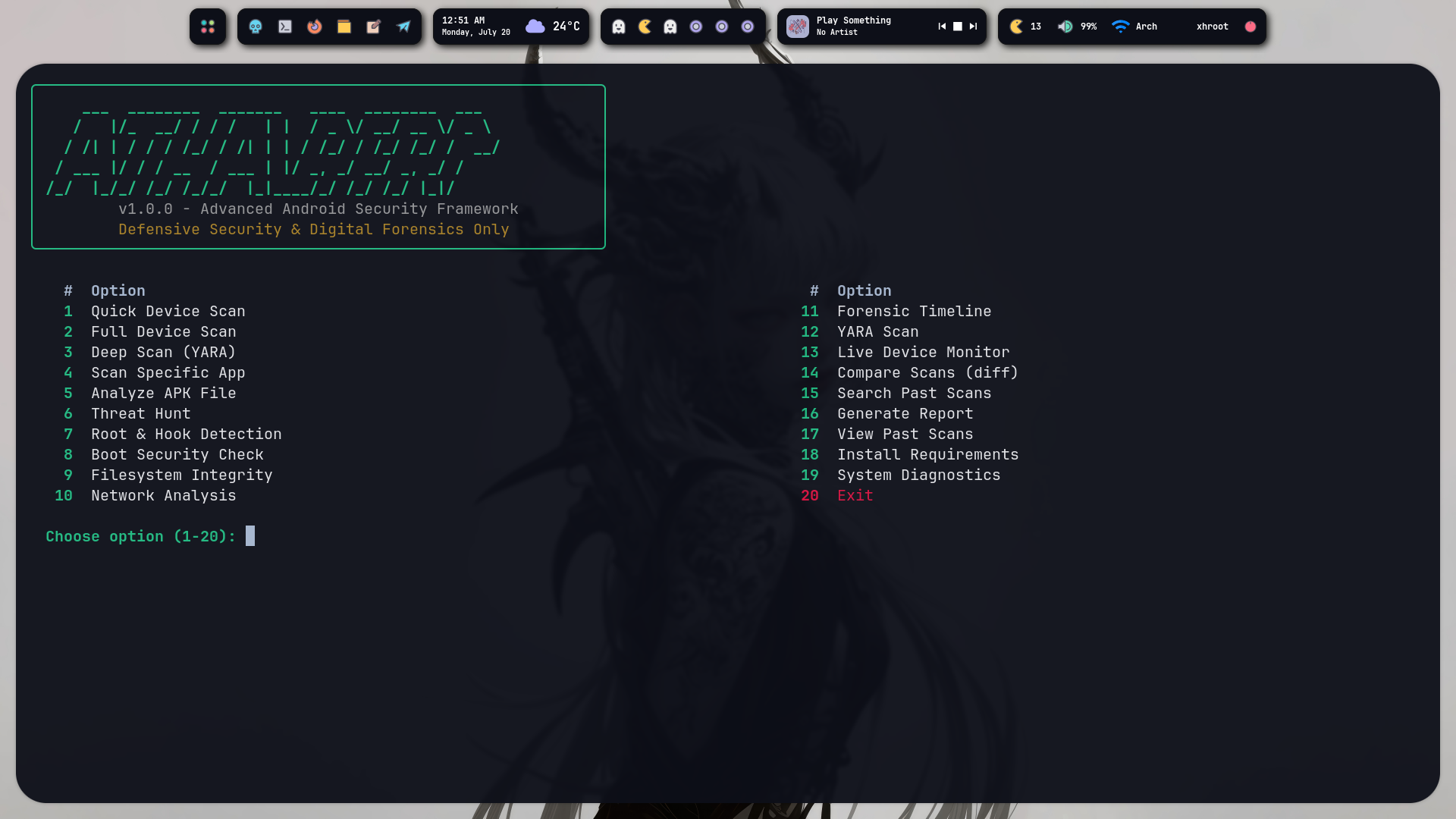Click 'YARA Scan' option
The image size is (1456, 819).
[x=878, y=332]
